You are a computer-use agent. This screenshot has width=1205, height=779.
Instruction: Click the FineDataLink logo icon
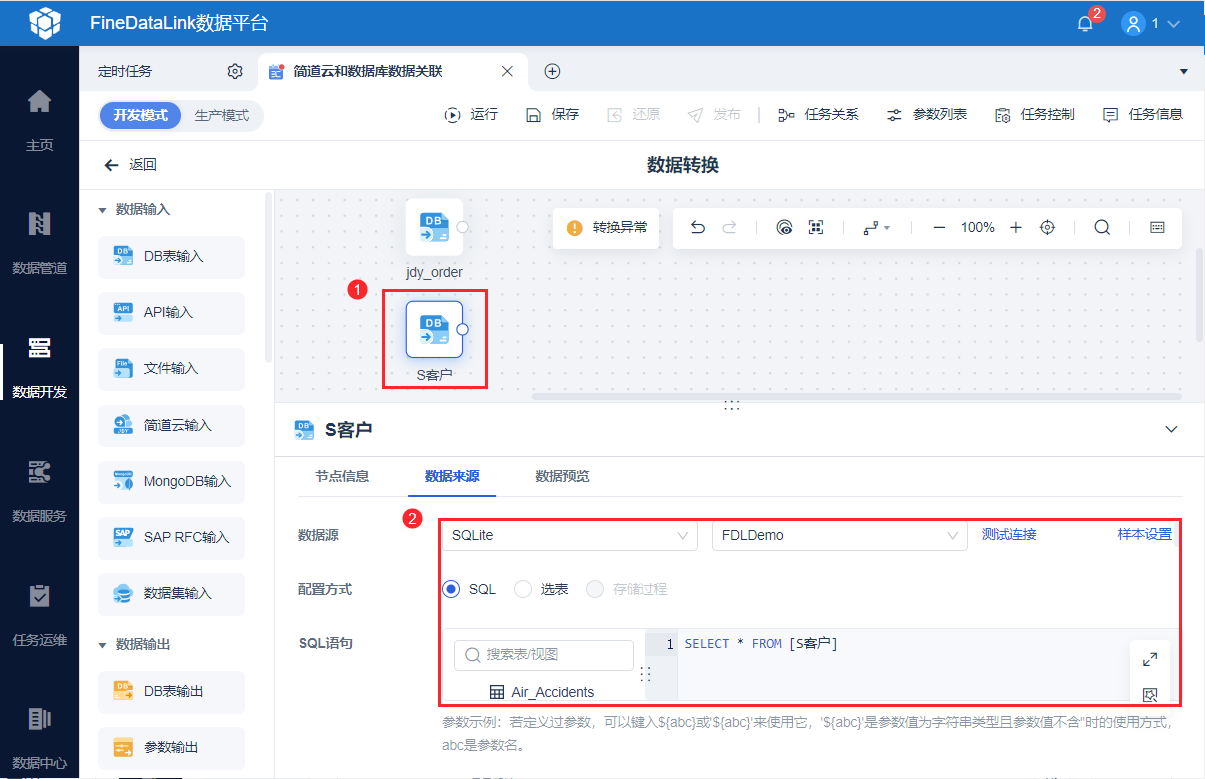[45, 23]
